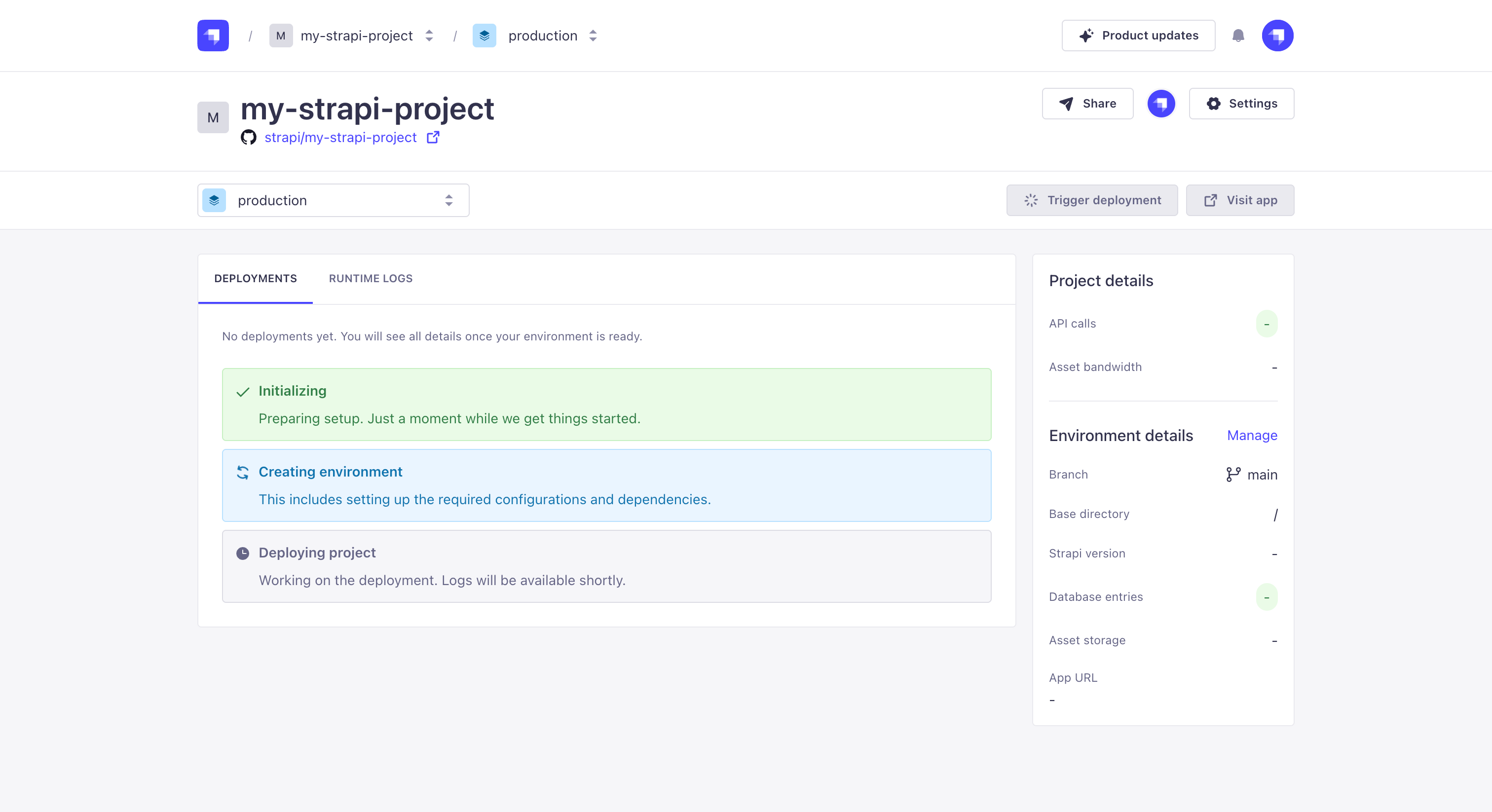1492x812 pixels.
Task: Click the Strapi Cloud home logo in breadcrumb
Action: (212, 36)
